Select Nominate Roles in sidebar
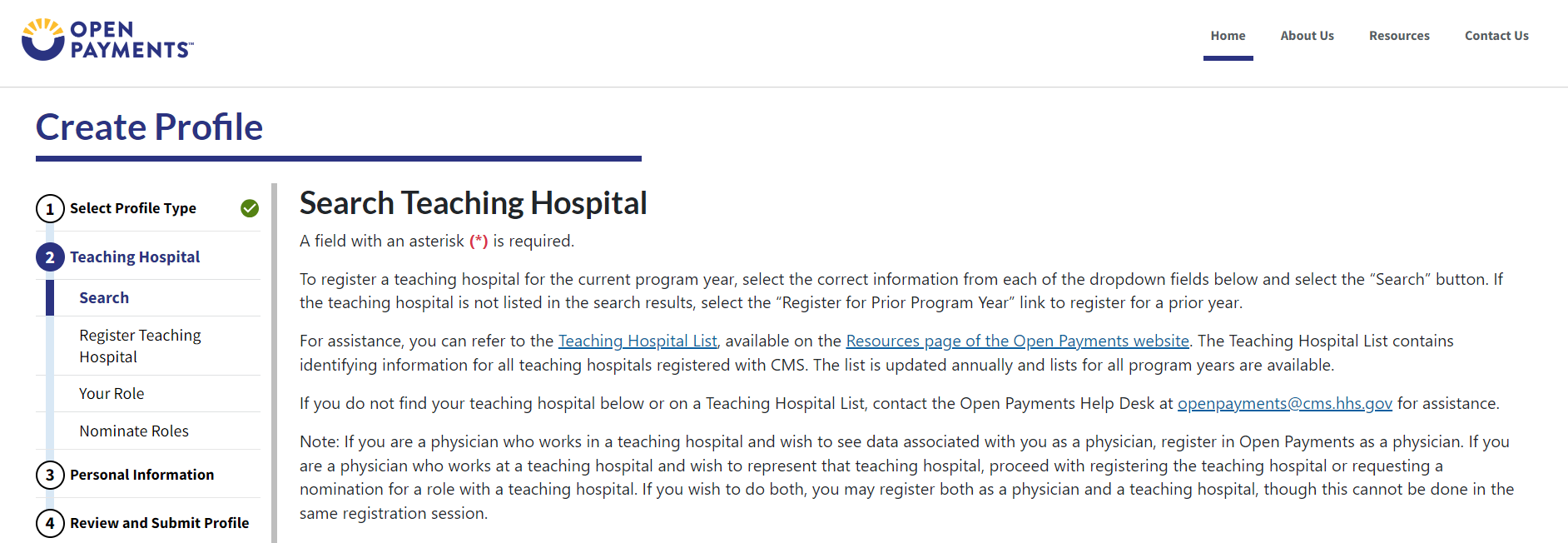This screenshot has width=1568, height=543. (x=134, y=431)
